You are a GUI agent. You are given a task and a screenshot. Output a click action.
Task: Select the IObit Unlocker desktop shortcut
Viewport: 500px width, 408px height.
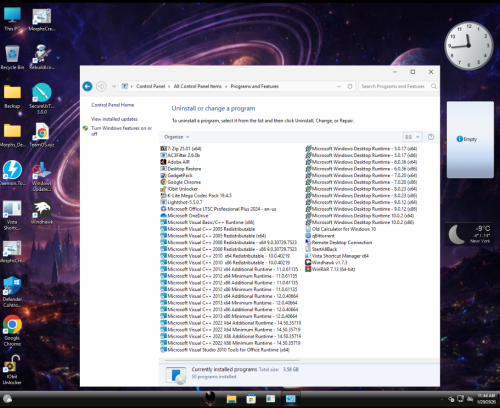[x=12, y=370]
